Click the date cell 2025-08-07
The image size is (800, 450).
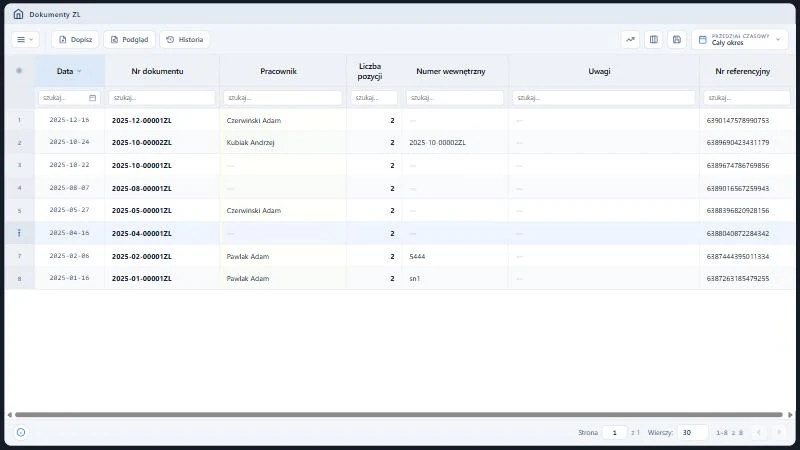tap(69, 188)
